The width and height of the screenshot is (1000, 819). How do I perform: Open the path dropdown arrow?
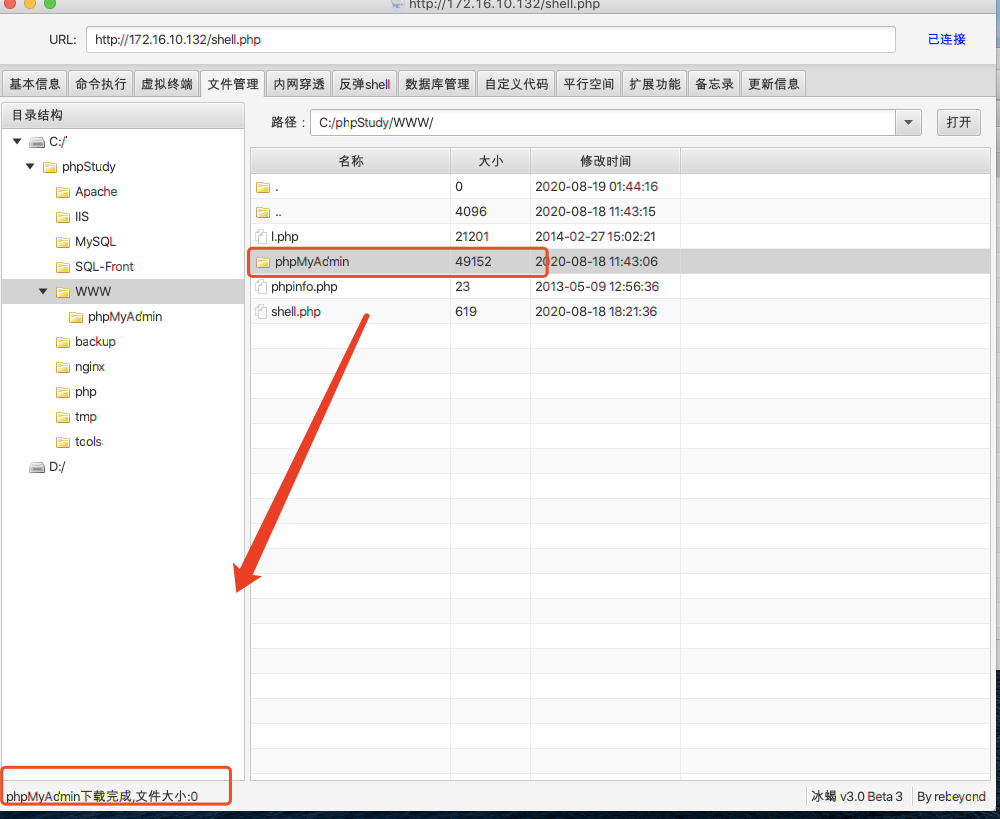(908, 122)
